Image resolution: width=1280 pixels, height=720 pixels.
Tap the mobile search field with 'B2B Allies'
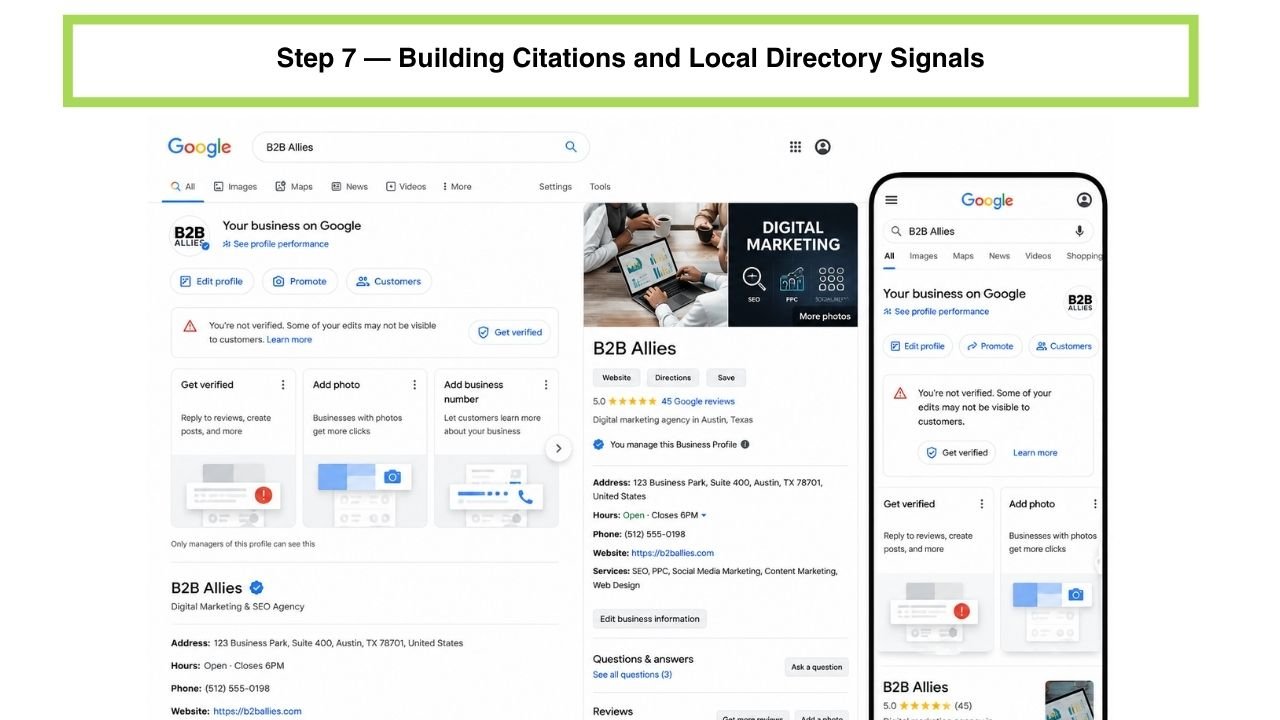pyautogui.click(x=988, y=231)
